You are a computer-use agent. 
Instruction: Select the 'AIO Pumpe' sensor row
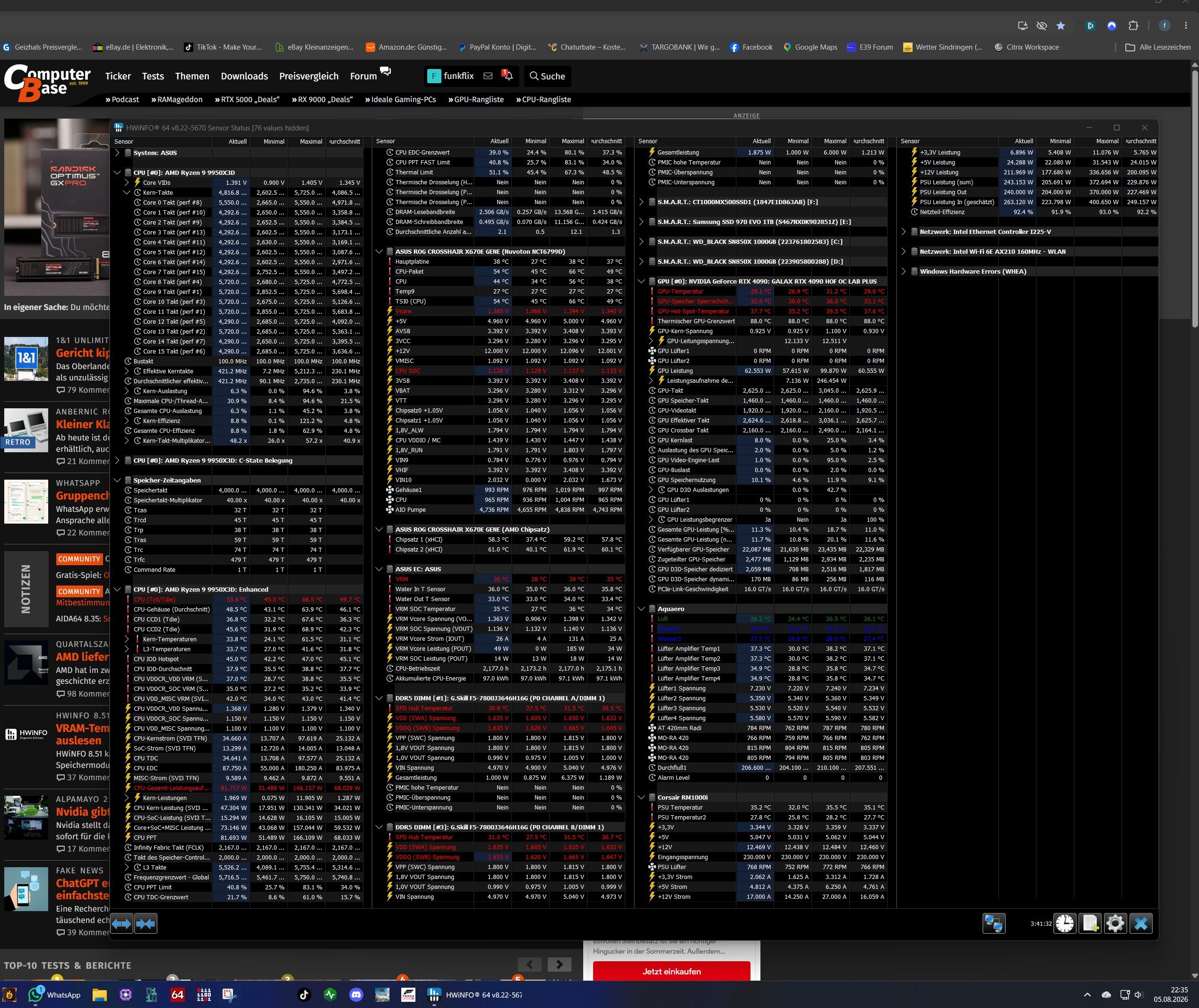pos(498,510)
